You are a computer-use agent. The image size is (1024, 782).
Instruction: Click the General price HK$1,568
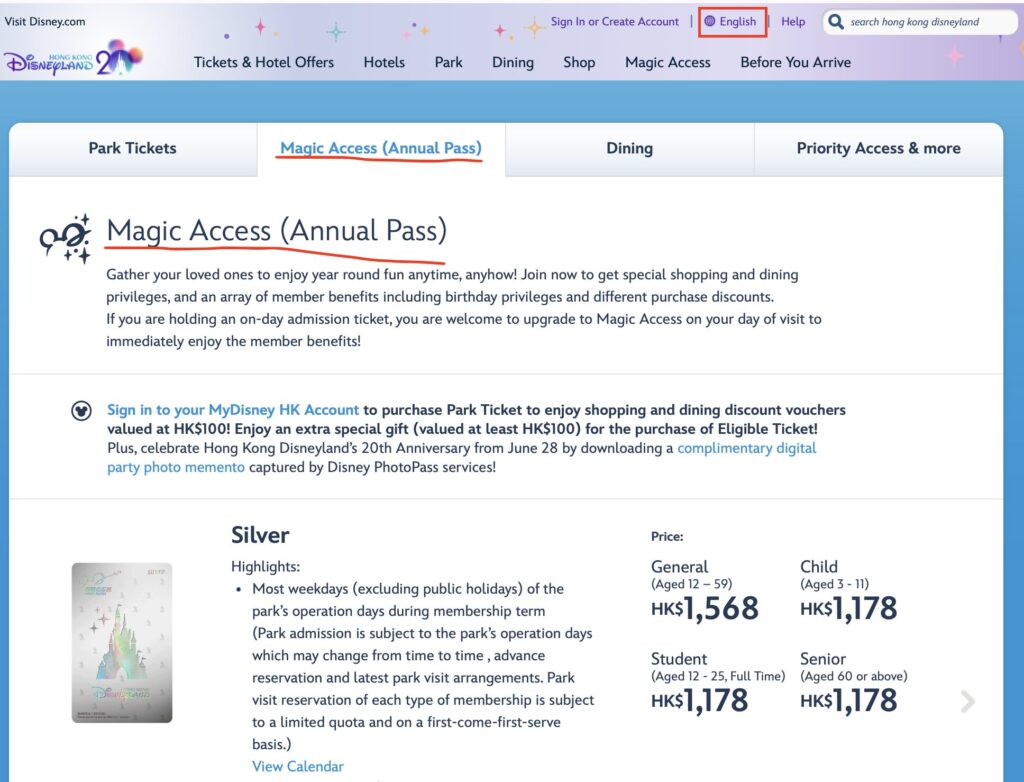pos(705,608)
